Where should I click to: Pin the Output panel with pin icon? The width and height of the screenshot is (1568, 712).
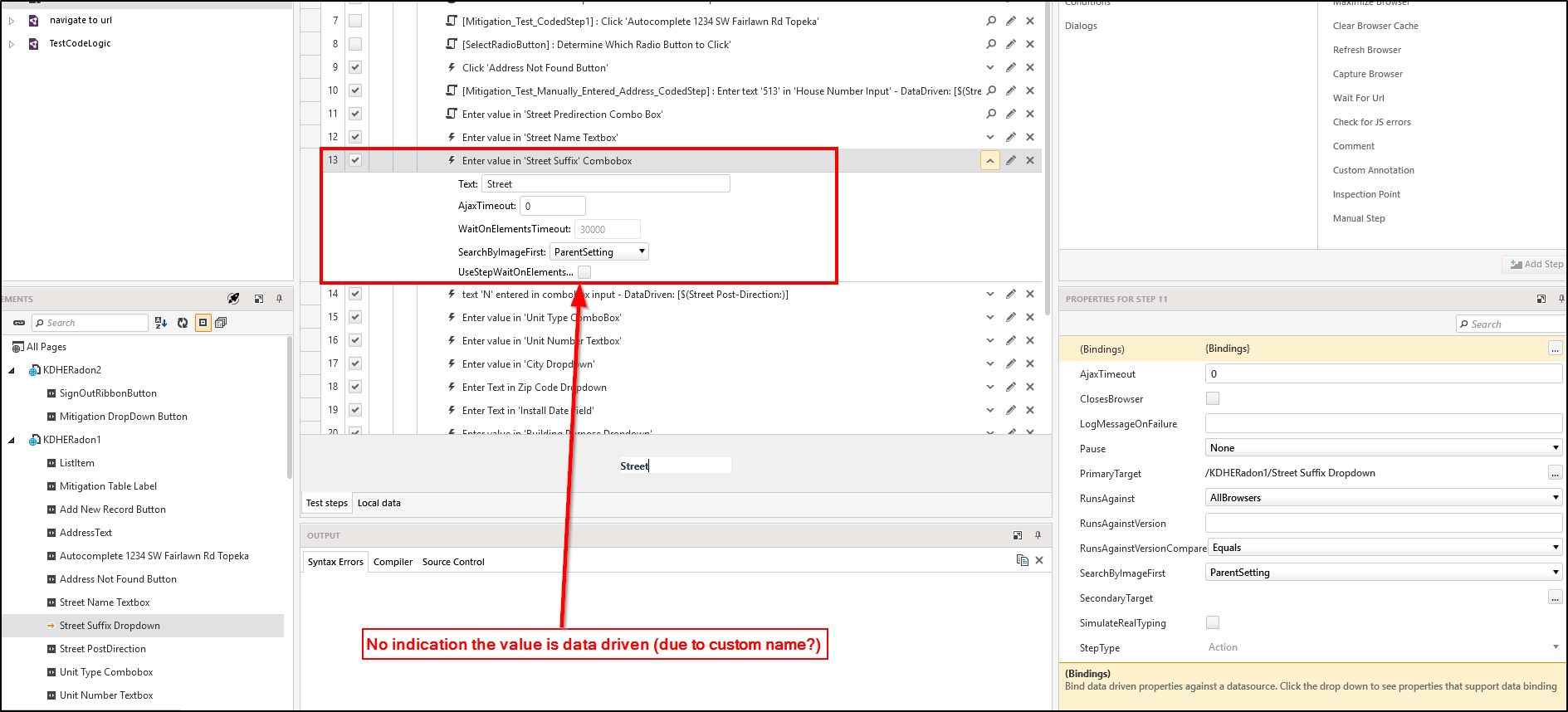[1038, 535]
